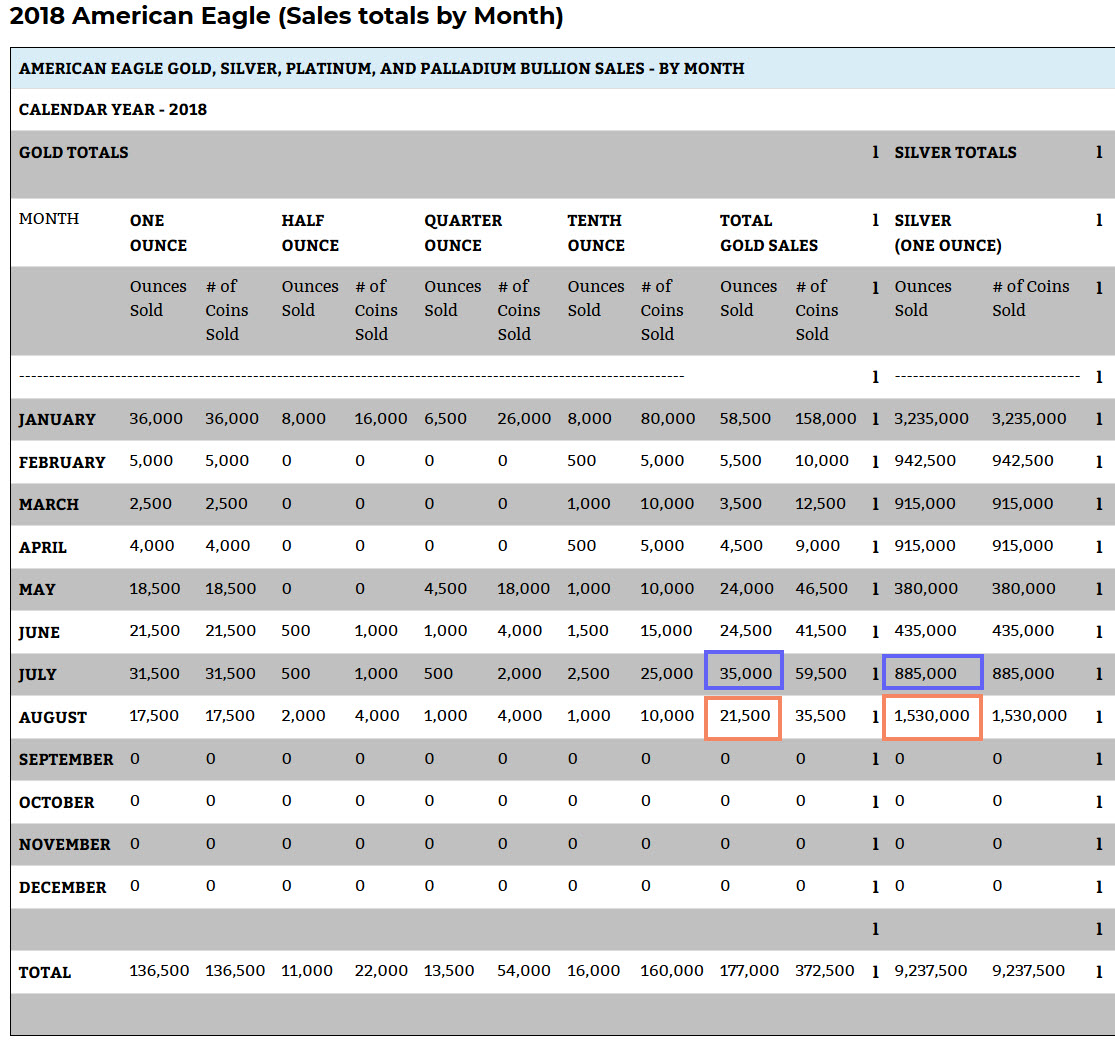This screenshot has width=1115, height=1041.
Task: Select the "SEPTEMBER" row label
Action: click(x=66, y=759)
